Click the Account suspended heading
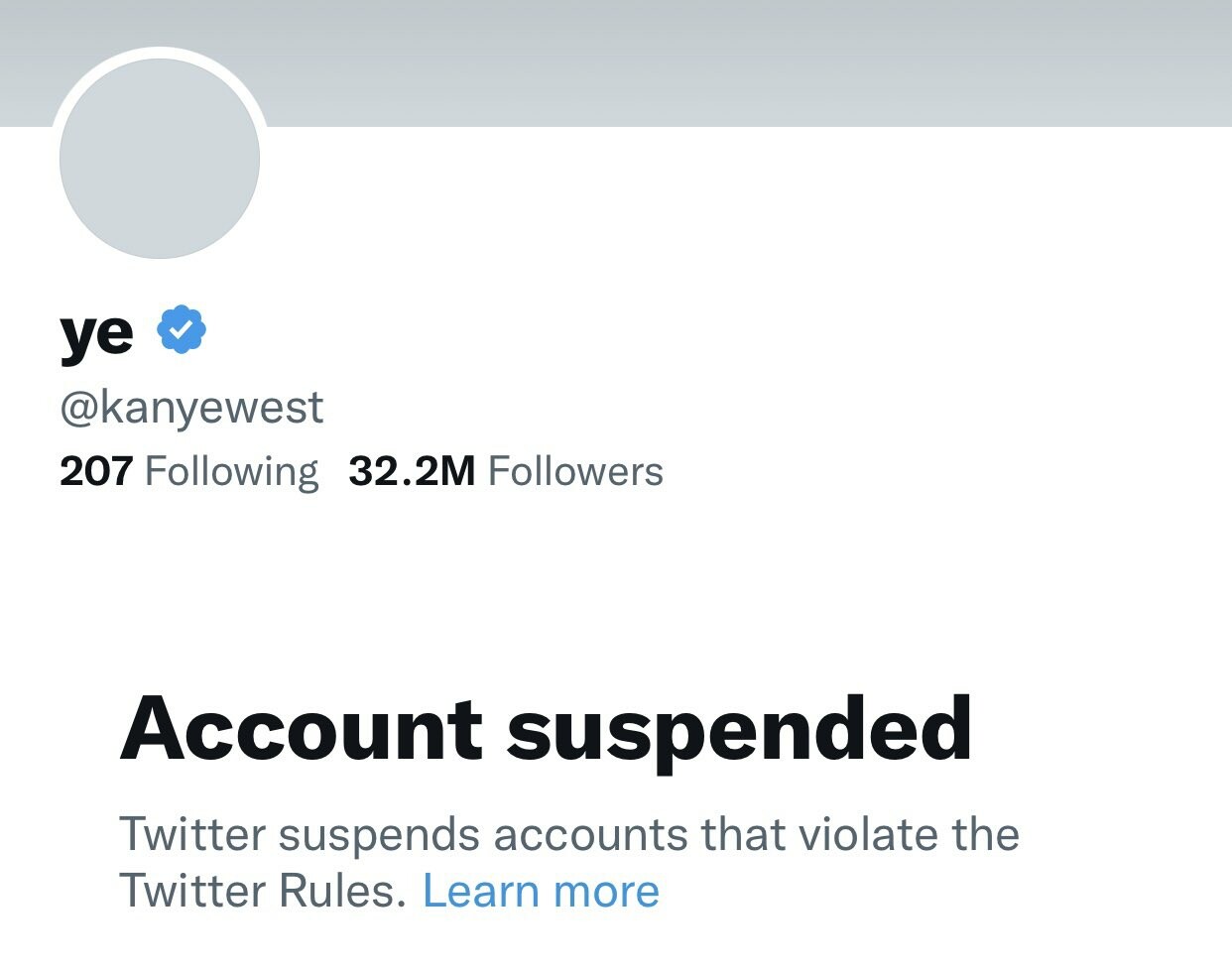 (546, 731)
